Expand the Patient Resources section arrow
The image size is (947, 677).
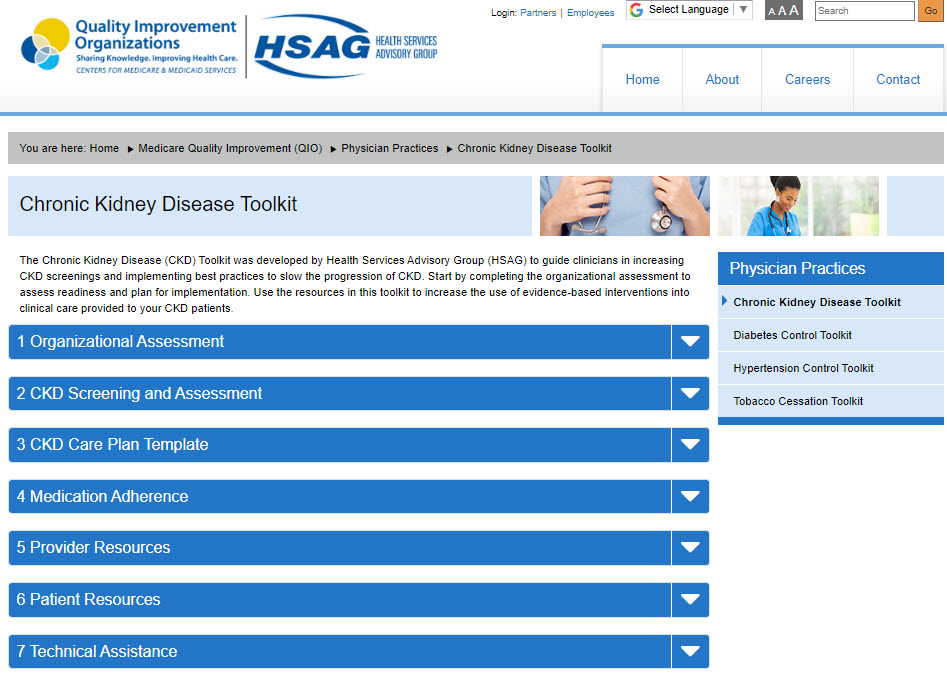(690, 600)
